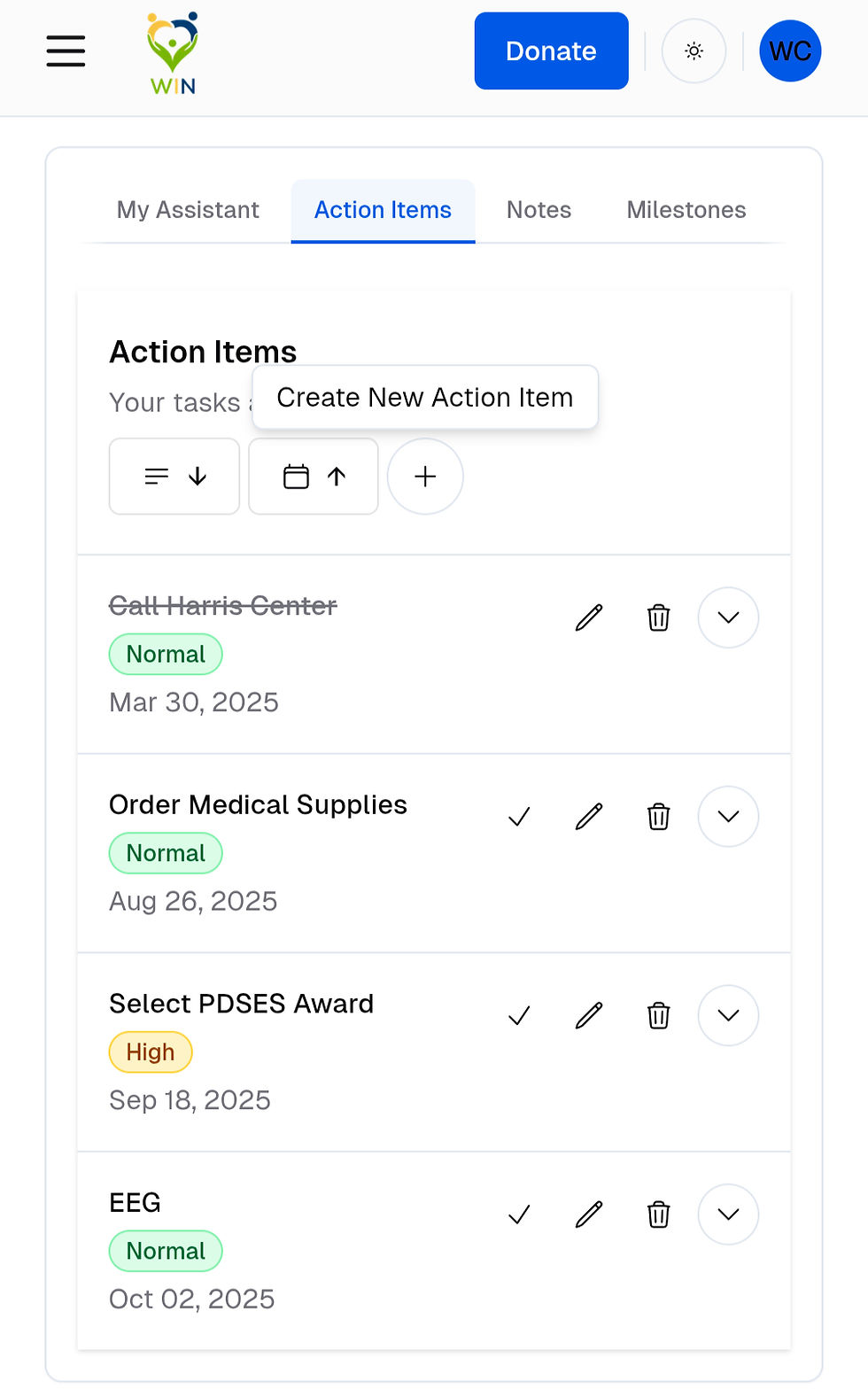The width and height of the screenshot is (868, 1389).
Task: Edit the Call Harris Center item
Action: 589,617
